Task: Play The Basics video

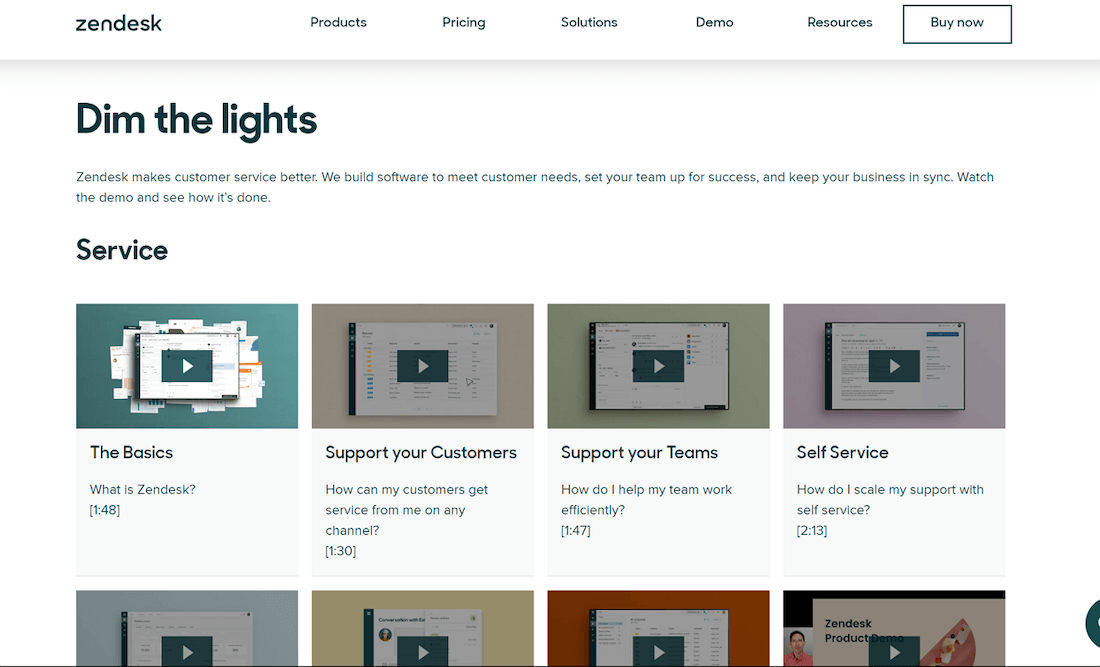Action: 187,366
